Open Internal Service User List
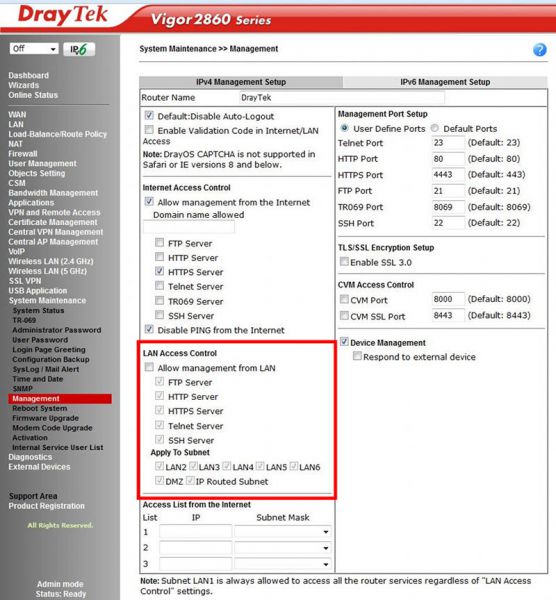 click(x=57, y=447)
